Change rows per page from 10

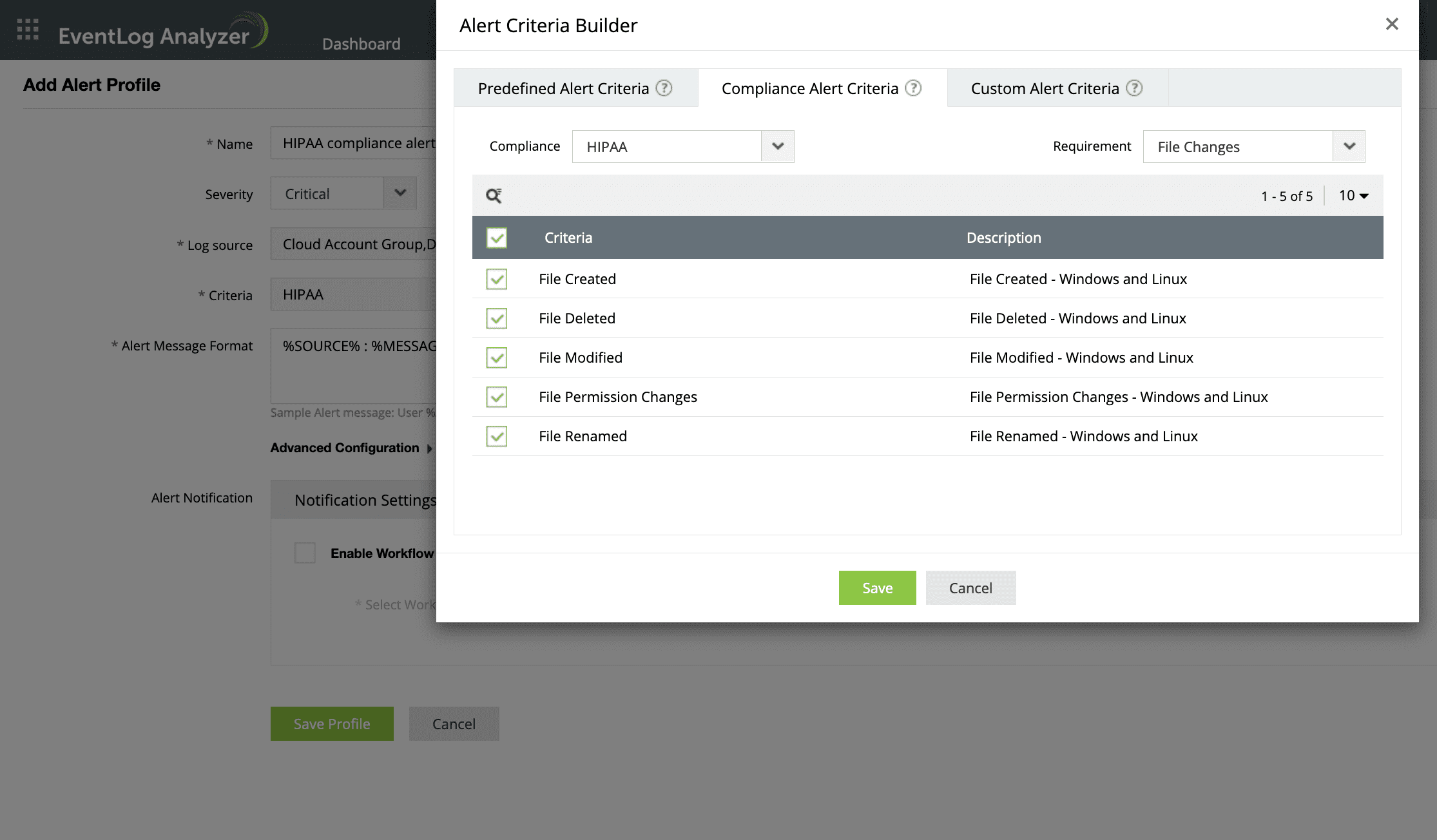point(1353,196)
